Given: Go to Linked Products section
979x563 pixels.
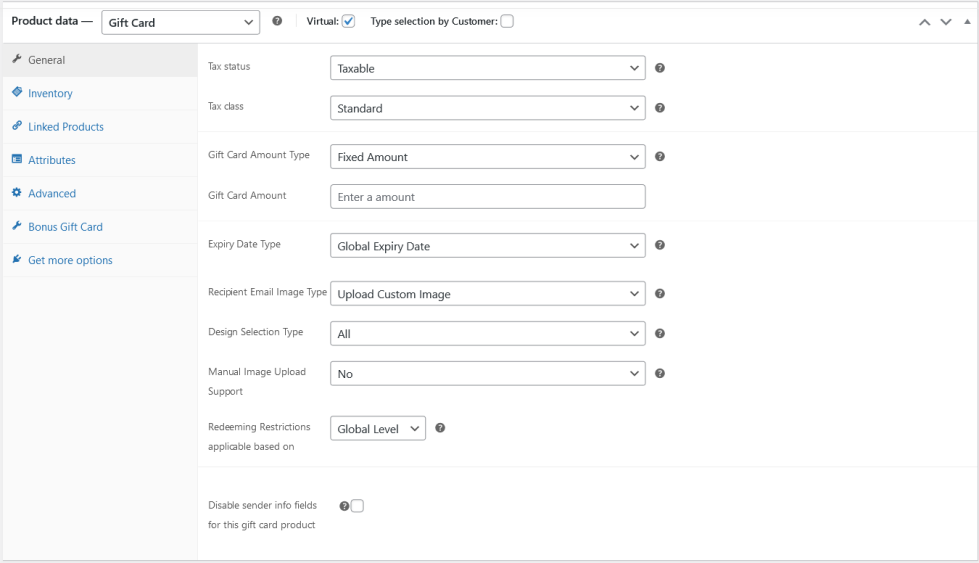Looking at the screenshot, I should [65, 127].
